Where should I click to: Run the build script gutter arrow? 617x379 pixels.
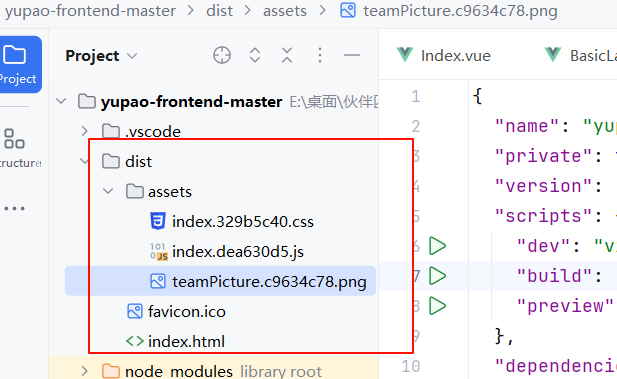click(437, 276)
